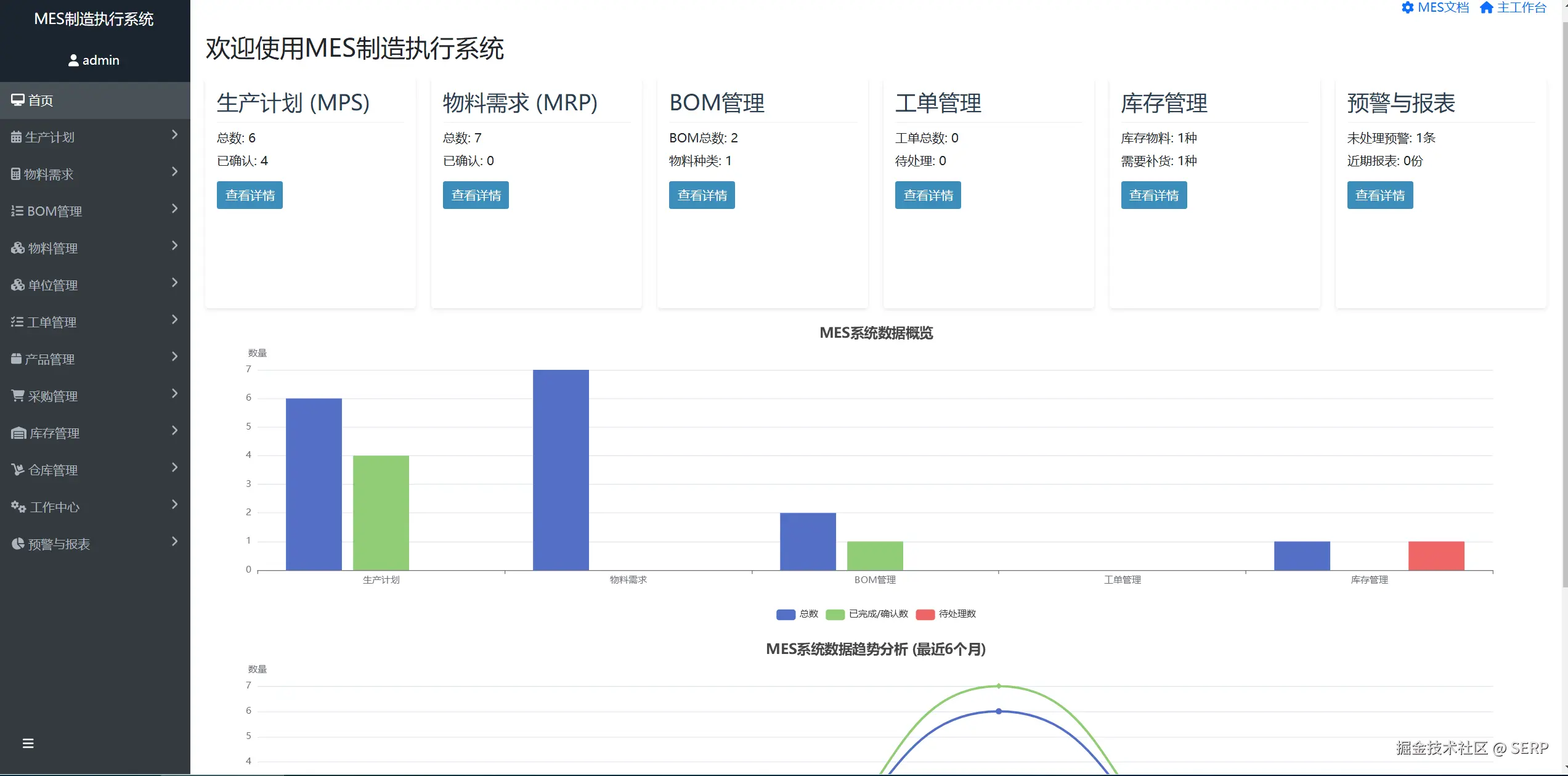Expand the 仓库管理 sidebar chevron

175,467
